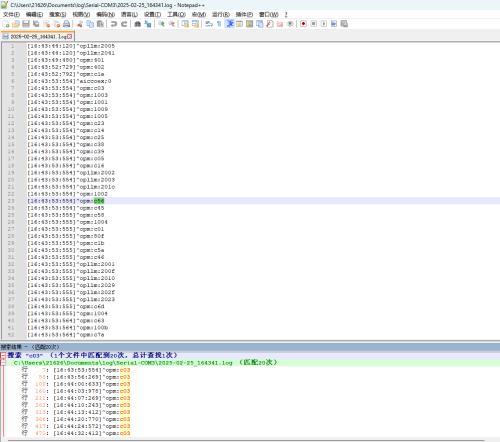Open the 工具(O) menu

[176, 14]
